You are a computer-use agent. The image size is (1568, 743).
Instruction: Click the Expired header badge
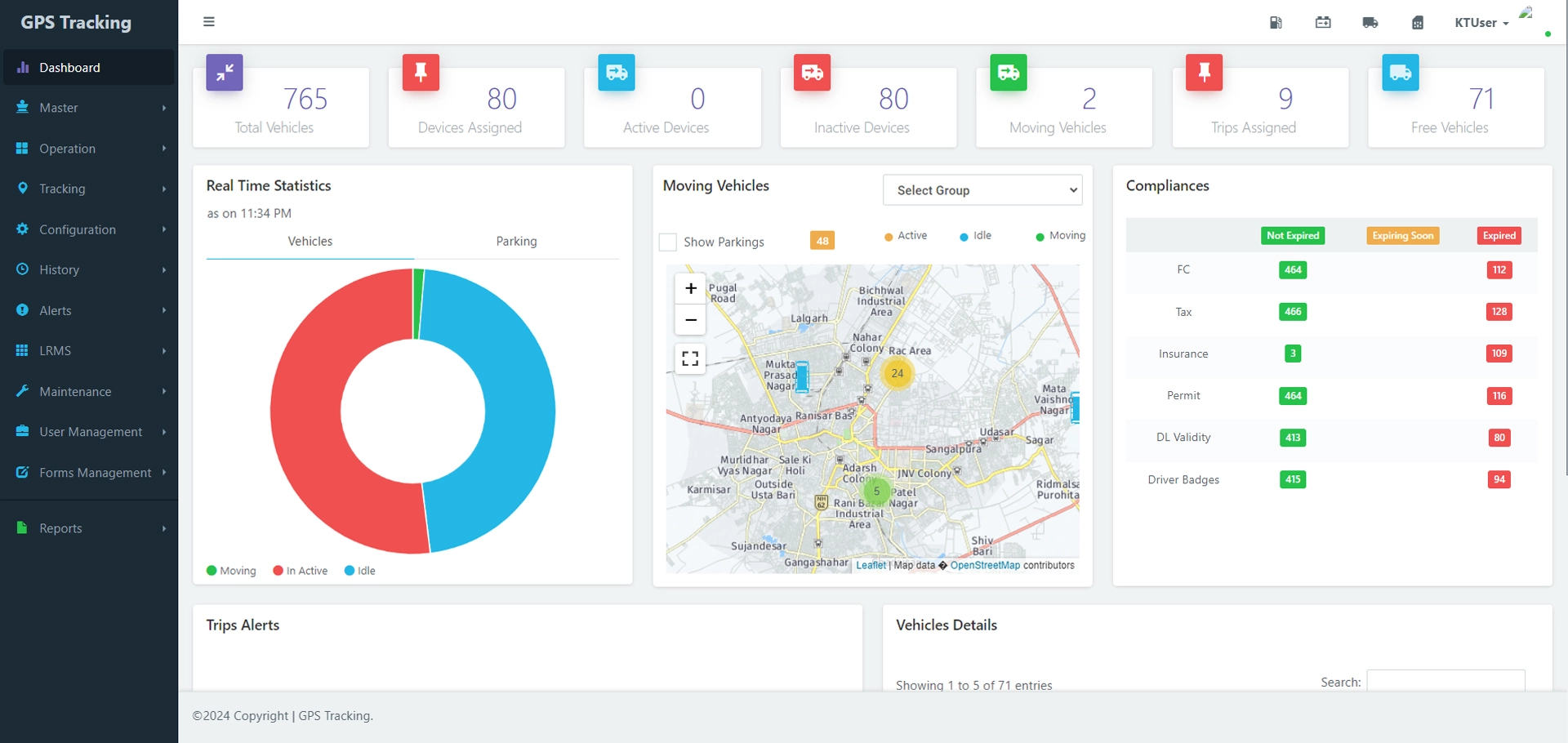(1499, 236)
